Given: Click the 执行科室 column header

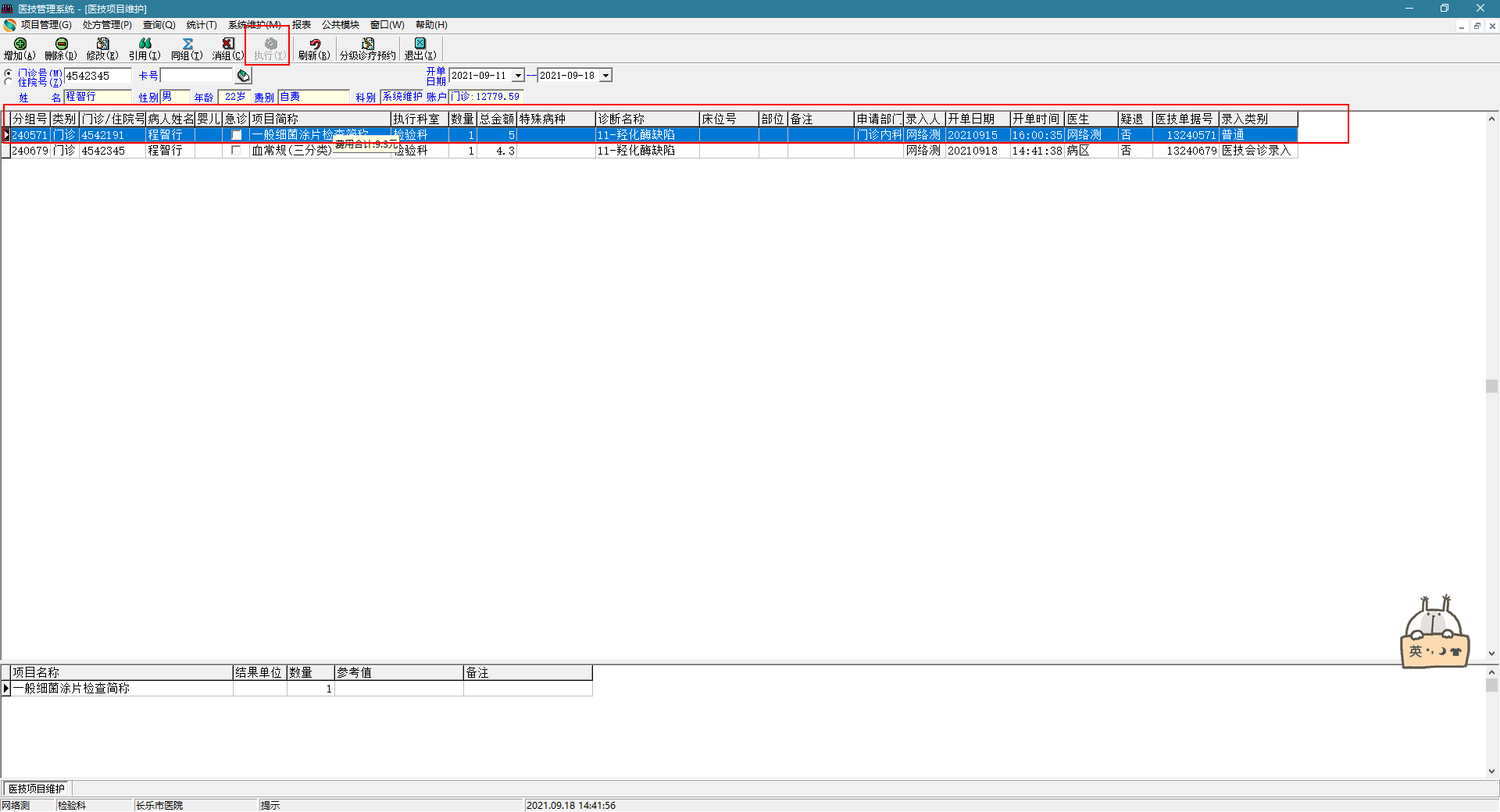Looking at the screenshot, I should (420, 119).
